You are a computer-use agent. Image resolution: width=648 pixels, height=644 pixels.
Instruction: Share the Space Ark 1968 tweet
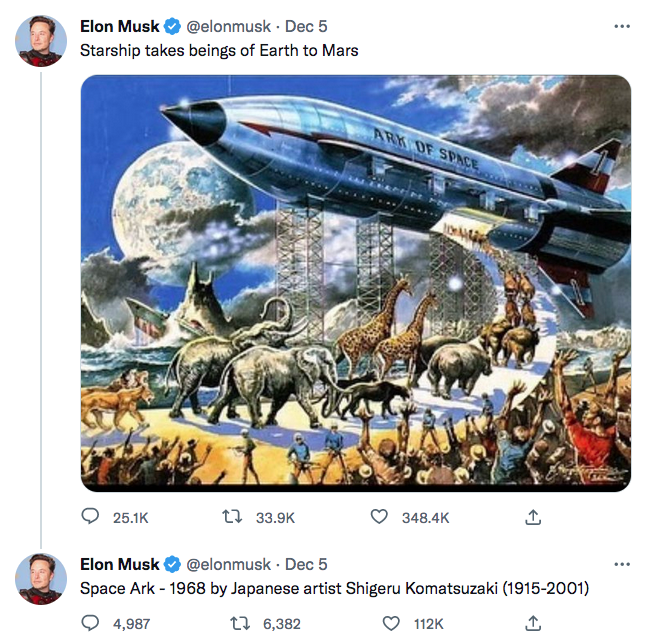533,623
